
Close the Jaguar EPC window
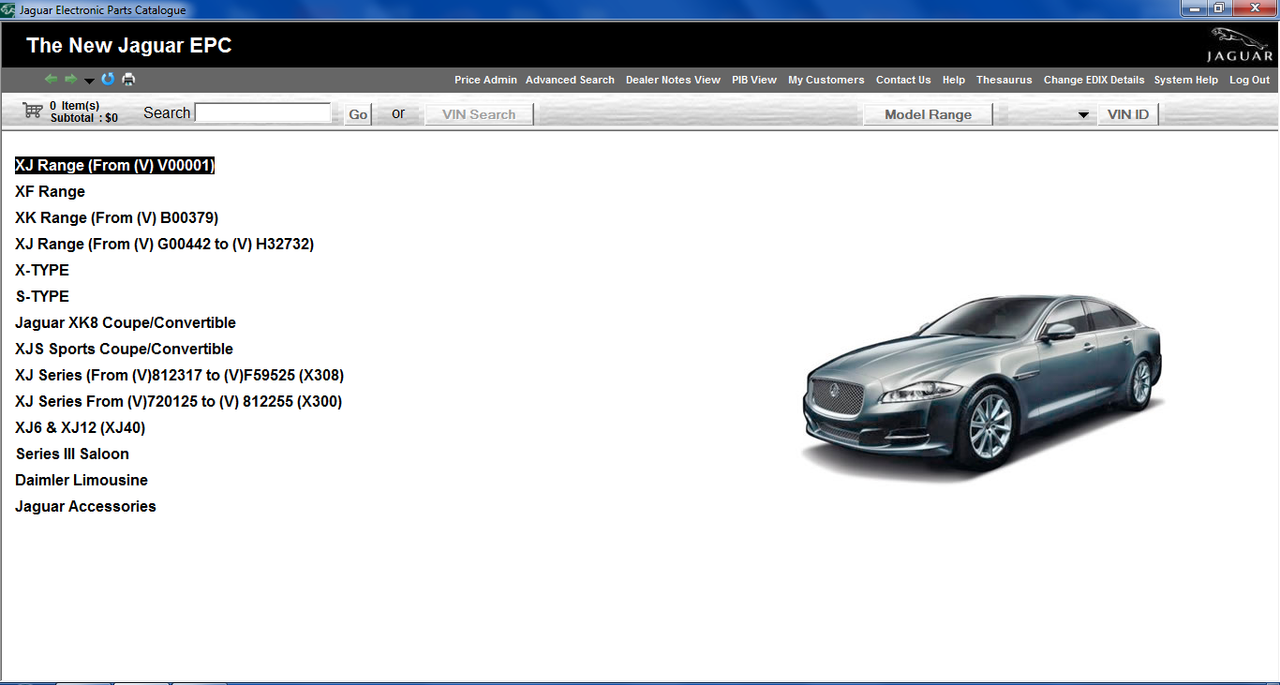point(1254,9)
